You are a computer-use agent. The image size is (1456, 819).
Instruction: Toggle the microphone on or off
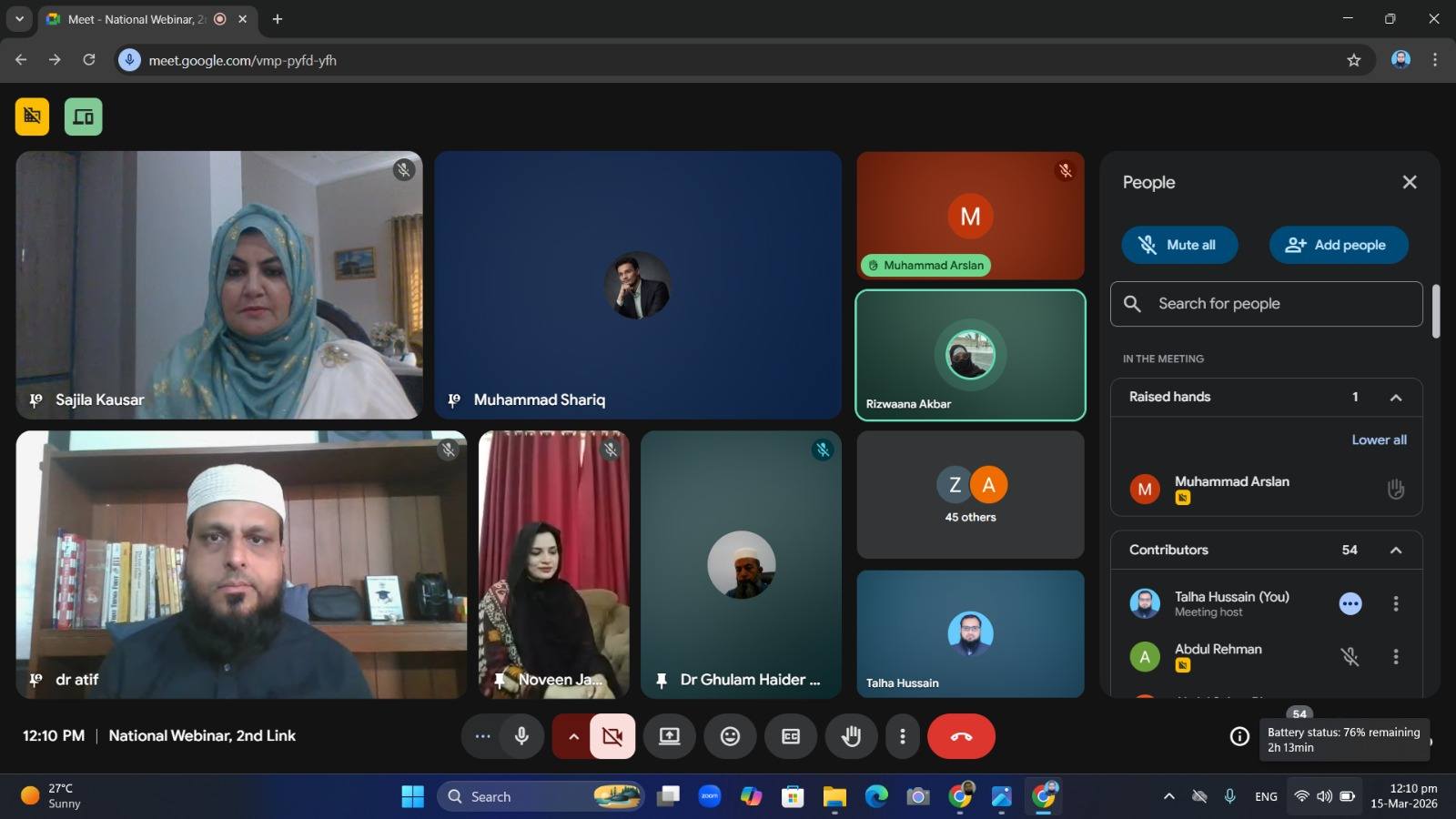[521, 736]
